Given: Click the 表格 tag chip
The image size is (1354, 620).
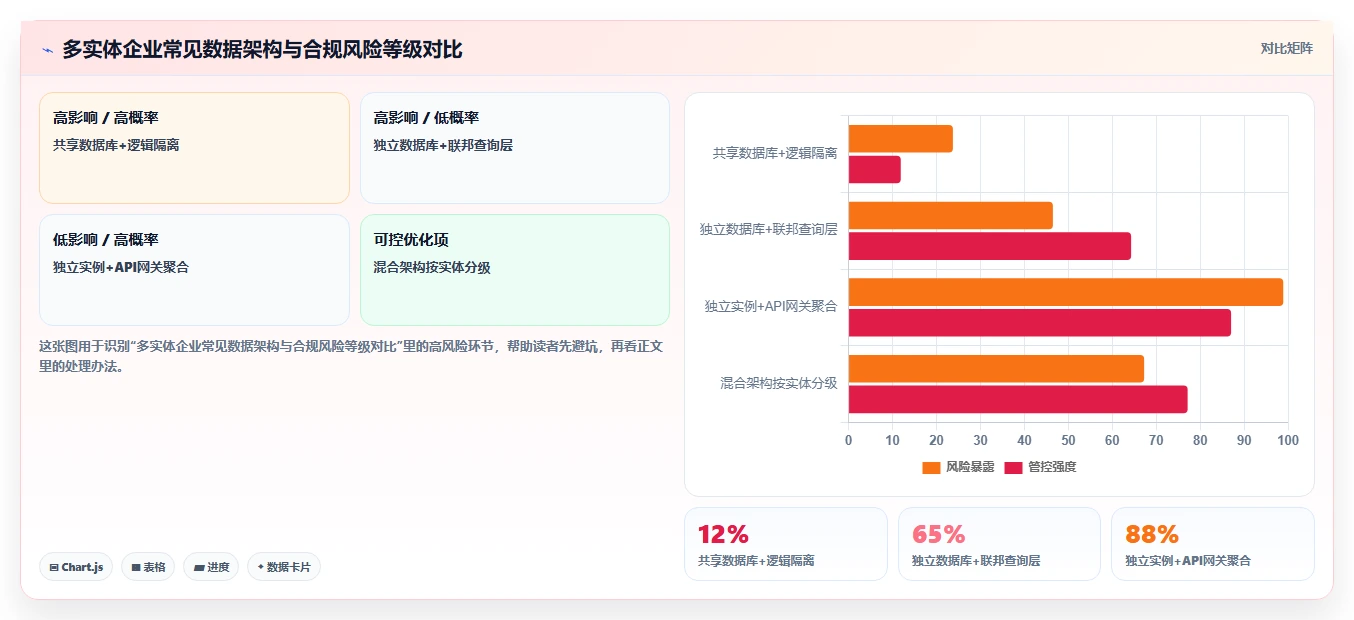Looking at the screenshot, I should tap(148, 567).
